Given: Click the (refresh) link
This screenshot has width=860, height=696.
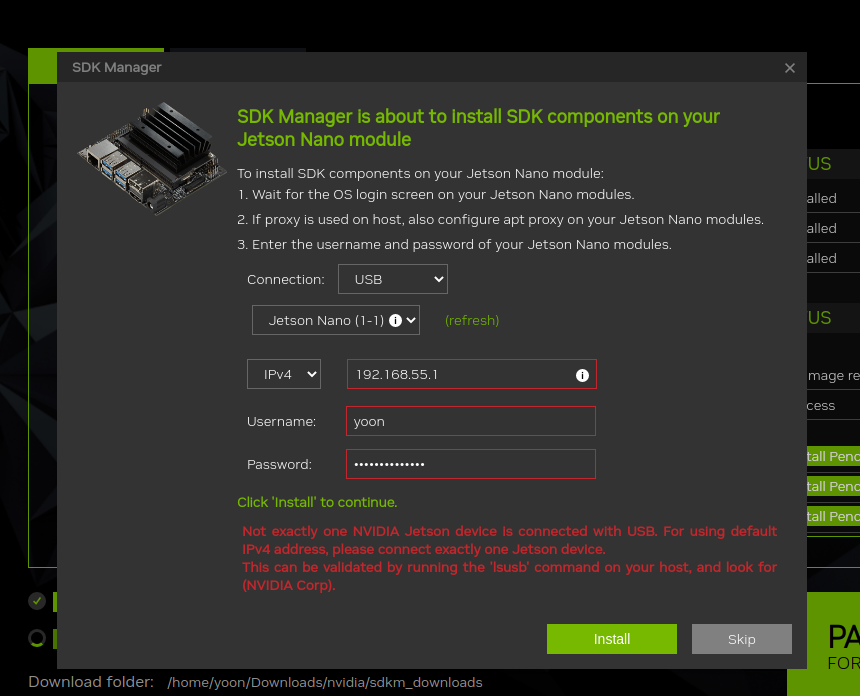Looking at the screenshot, I should pyautogui.click(x=472, y=320).
